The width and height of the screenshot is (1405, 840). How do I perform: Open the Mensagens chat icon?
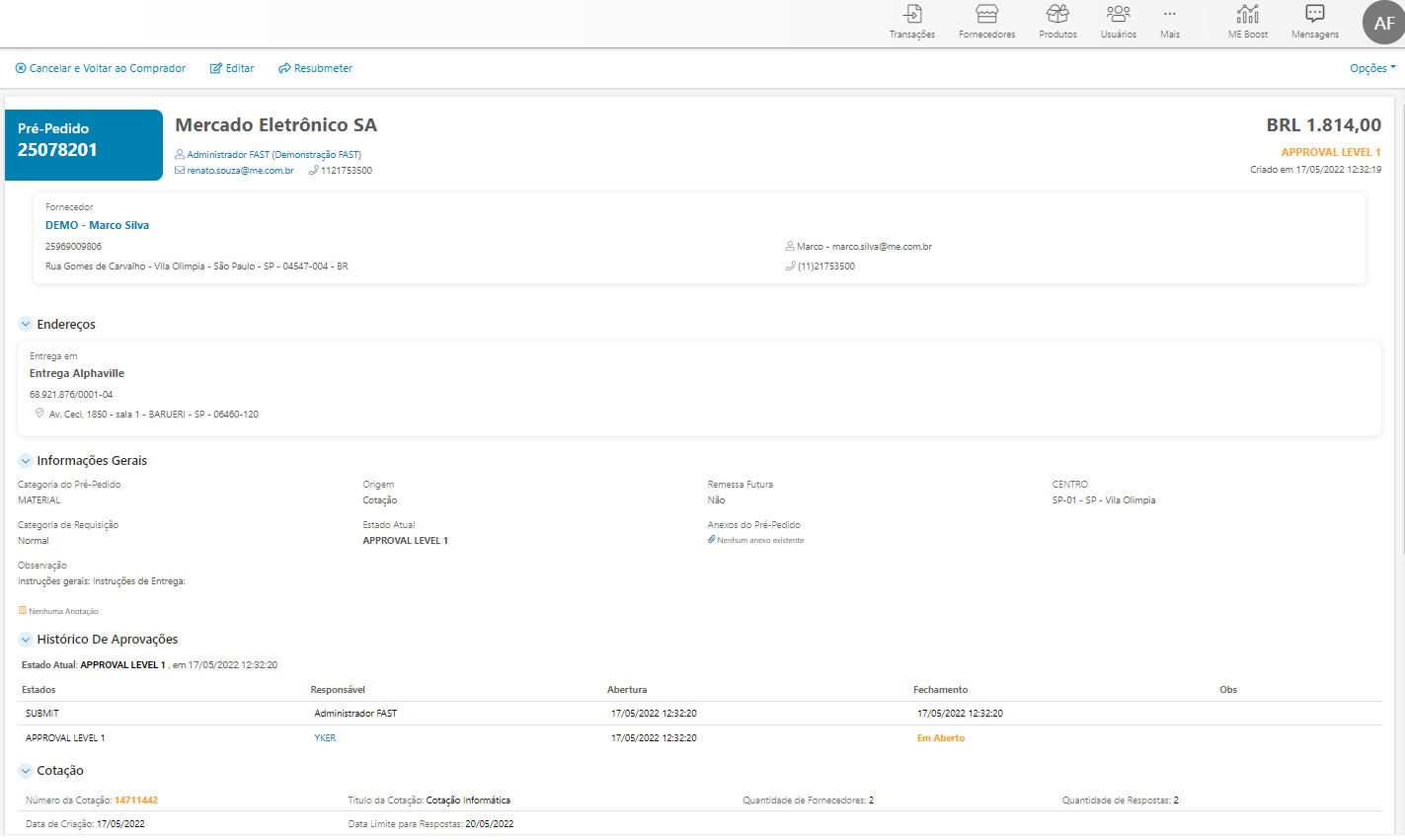pyautogui.click(x=1315, y=14)
